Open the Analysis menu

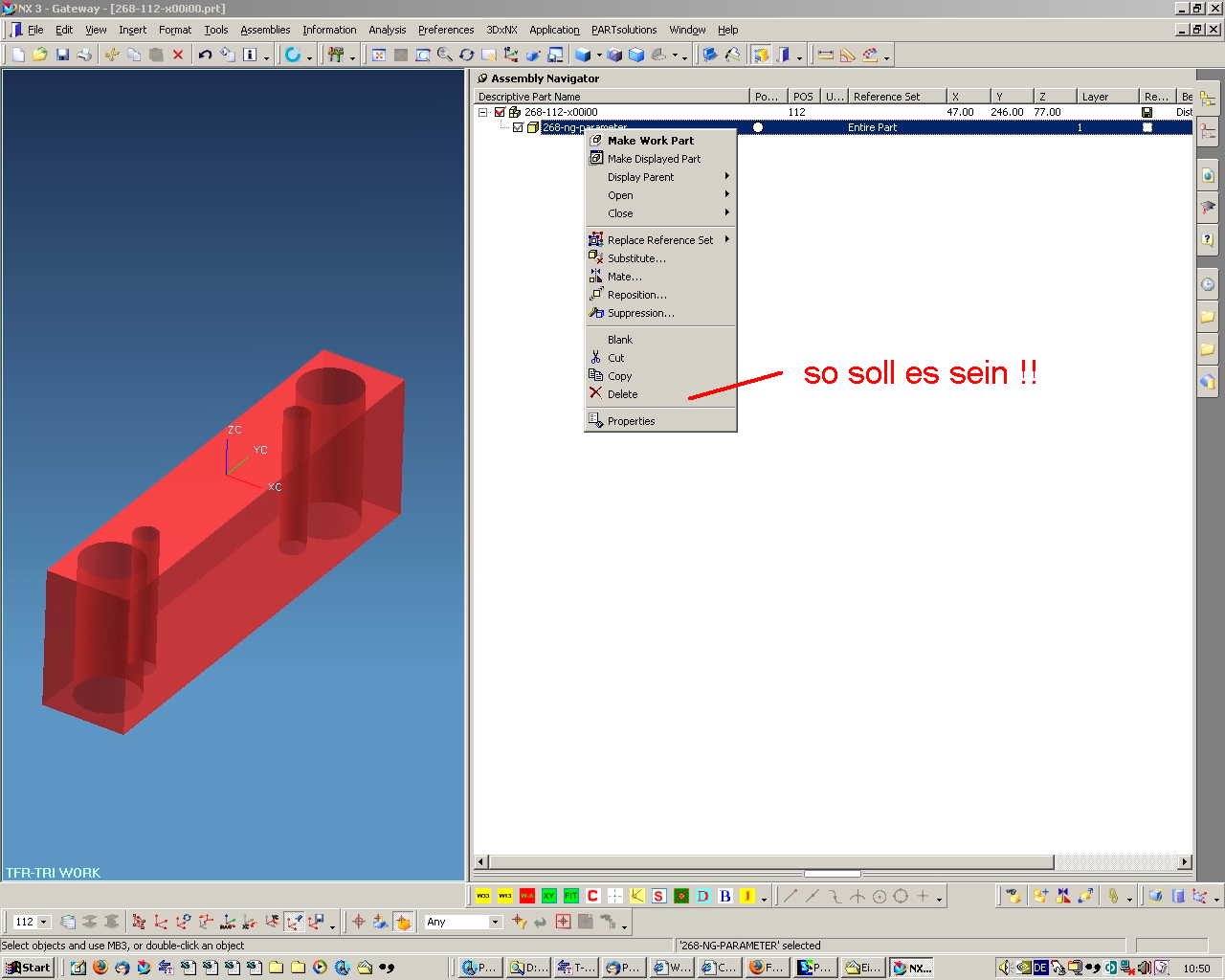click(x=387, y=30)
